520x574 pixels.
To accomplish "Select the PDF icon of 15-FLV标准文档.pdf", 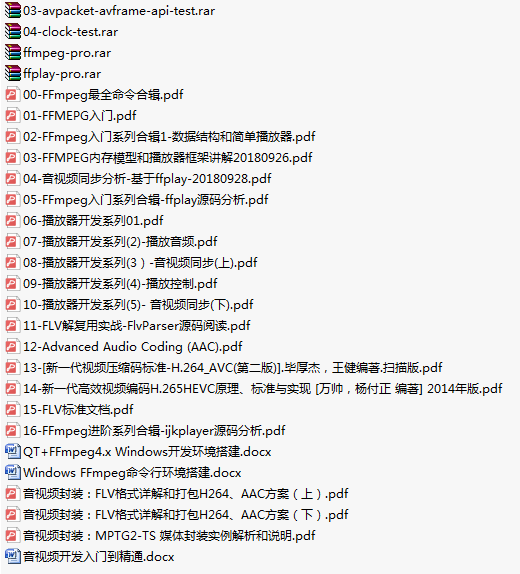I will pos(12,409).
